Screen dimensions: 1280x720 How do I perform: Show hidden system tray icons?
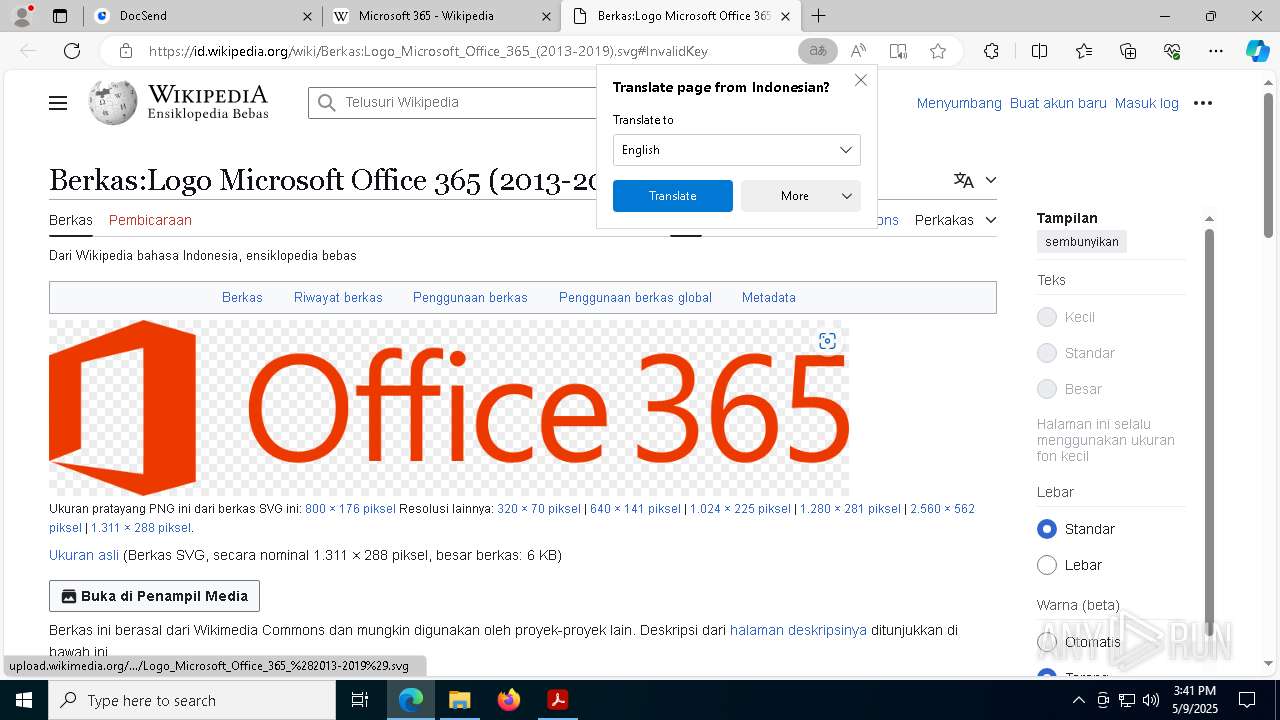1078,701
